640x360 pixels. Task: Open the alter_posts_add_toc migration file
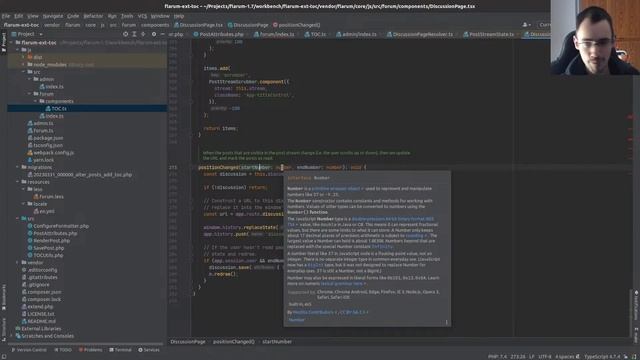point(80,175)
